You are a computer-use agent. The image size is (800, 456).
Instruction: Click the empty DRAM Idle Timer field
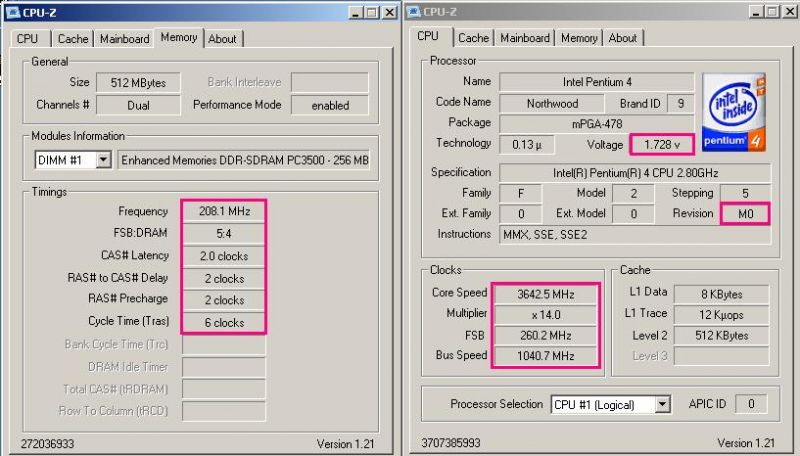[224, 367]
